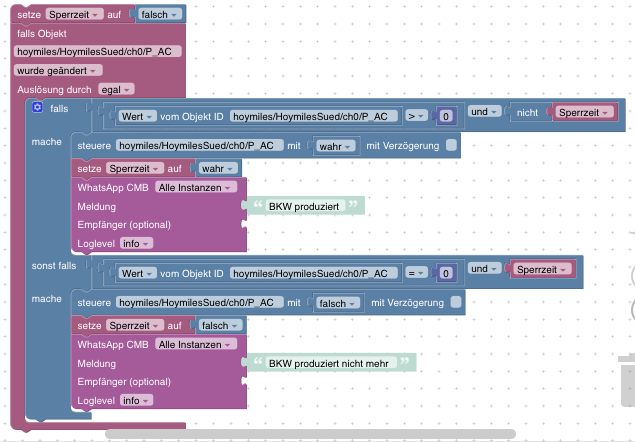Open the gear mutator icon on falls block
The width and height of the screenshot is (635, 442).
coord(37,107)
